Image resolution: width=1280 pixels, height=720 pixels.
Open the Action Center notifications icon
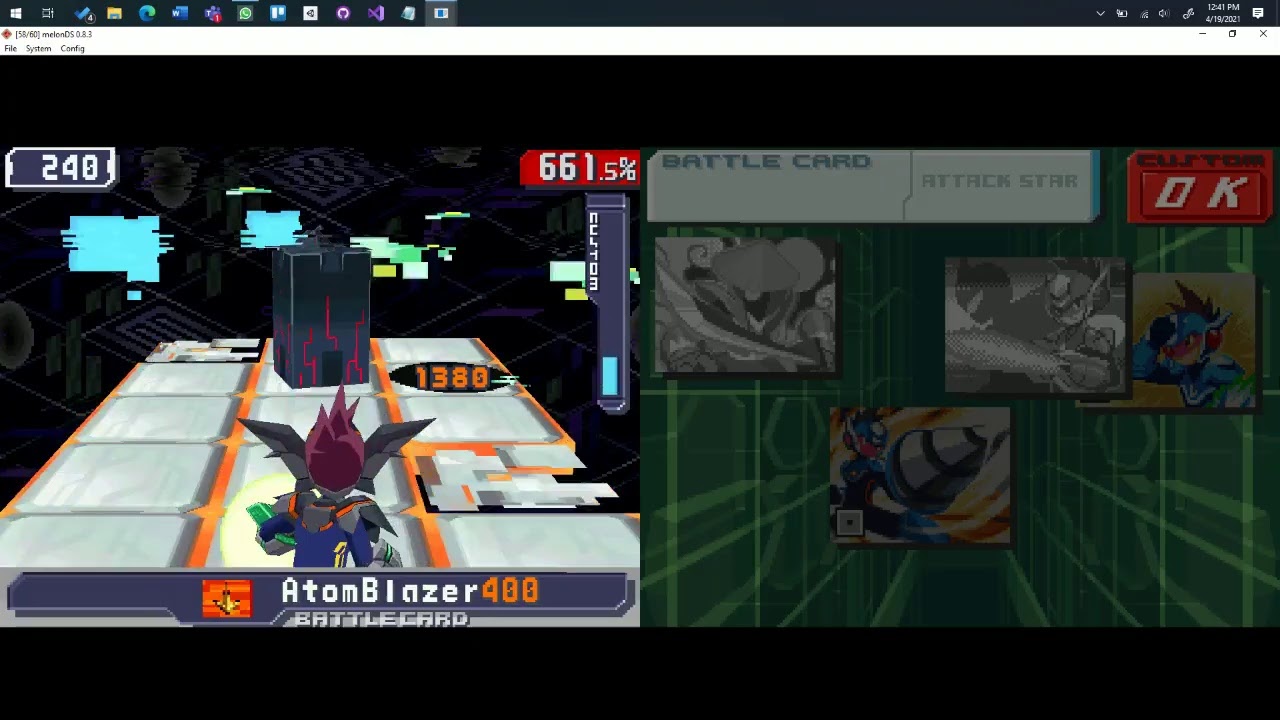click(x=1258, y=13)
